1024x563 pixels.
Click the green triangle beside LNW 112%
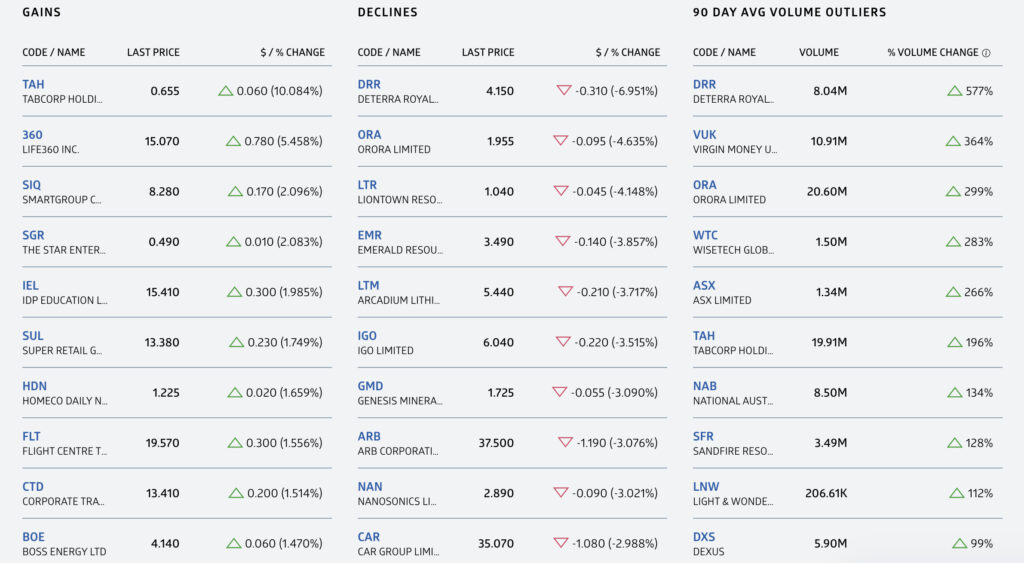point(957,493)
